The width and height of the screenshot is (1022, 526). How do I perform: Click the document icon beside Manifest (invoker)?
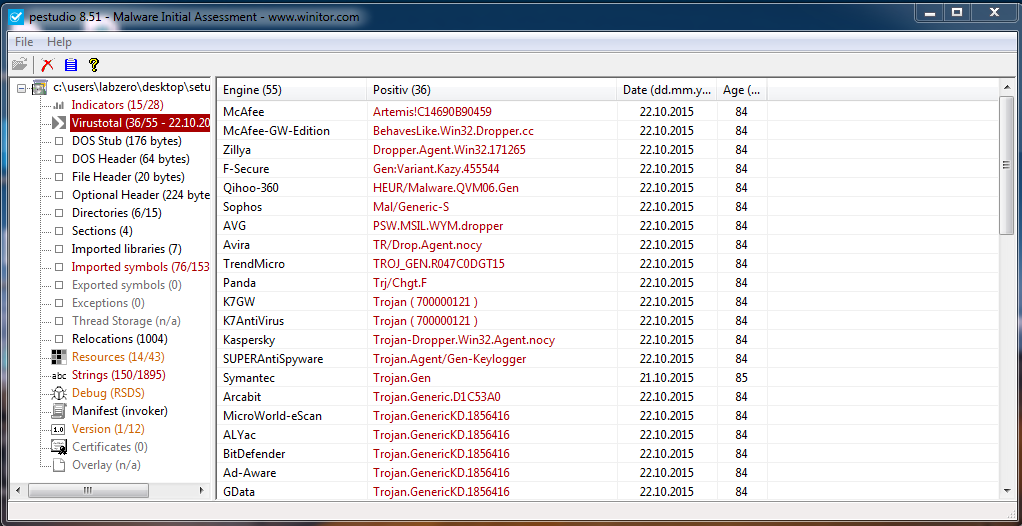[59, 411]
